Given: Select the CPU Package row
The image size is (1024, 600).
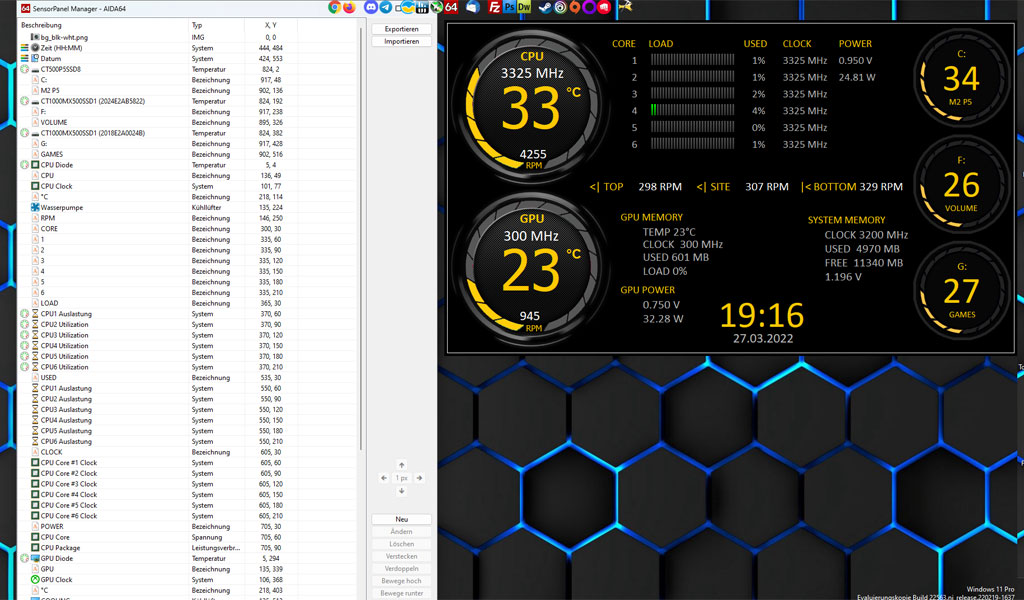Looking at the screenshot, I should [188, 548].
